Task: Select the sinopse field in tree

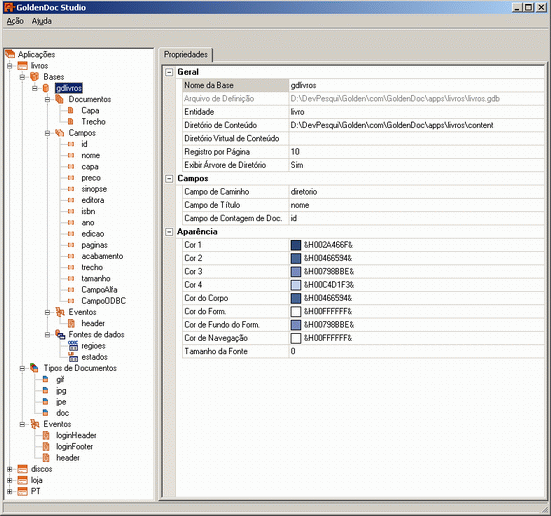Action: pos(94,189)
